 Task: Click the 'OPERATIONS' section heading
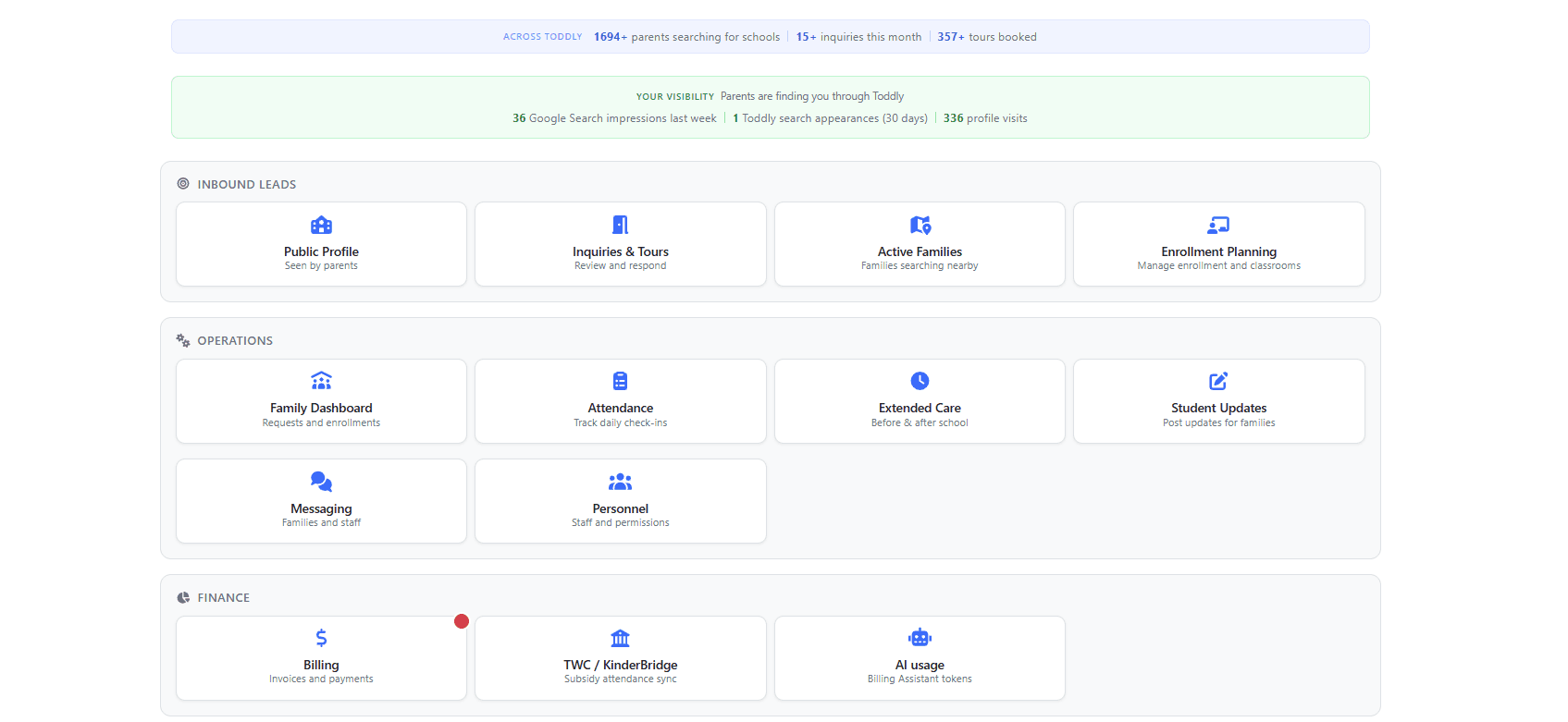(x=235, y=340)
